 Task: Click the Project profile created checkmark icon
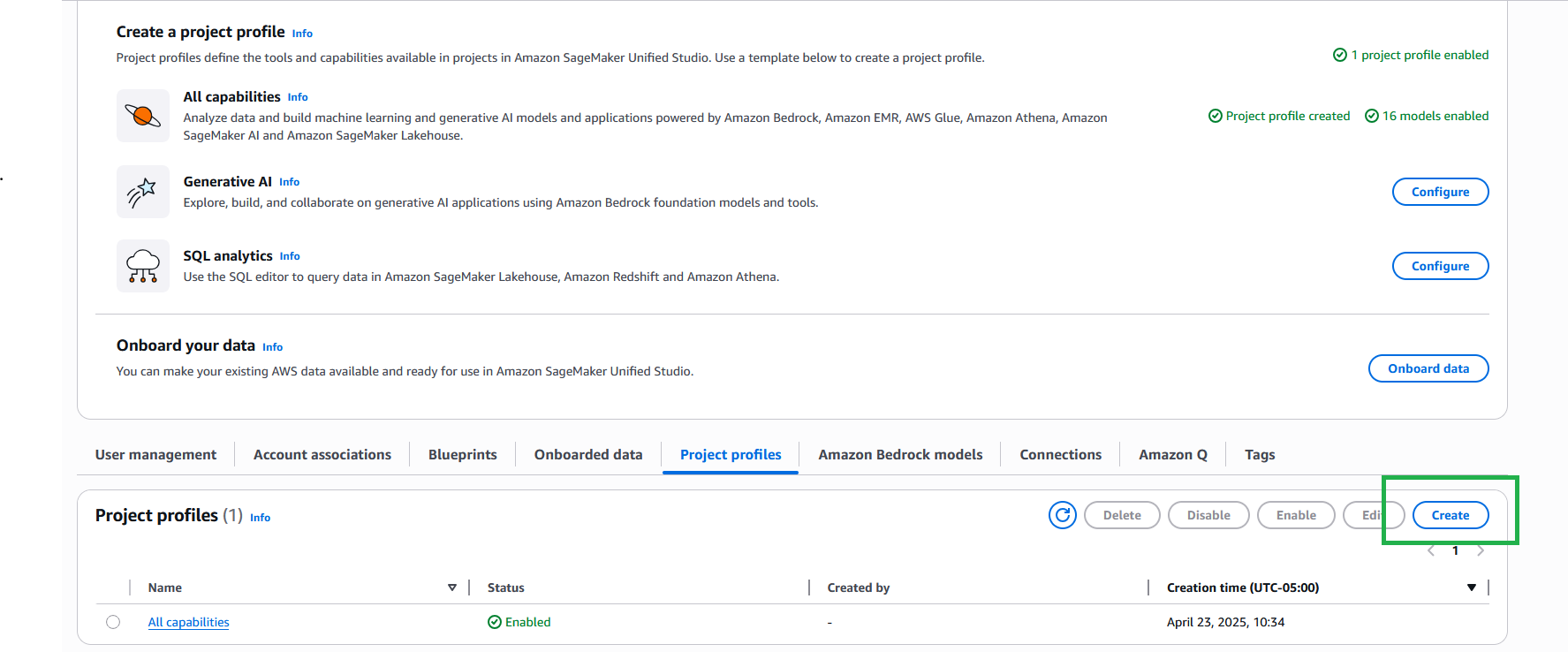1216,116
